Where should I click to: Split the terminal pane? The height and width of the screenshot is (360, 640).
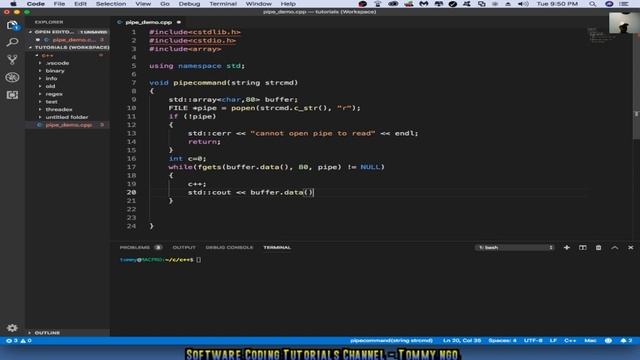pyautogui.click(x=582, y=247)
